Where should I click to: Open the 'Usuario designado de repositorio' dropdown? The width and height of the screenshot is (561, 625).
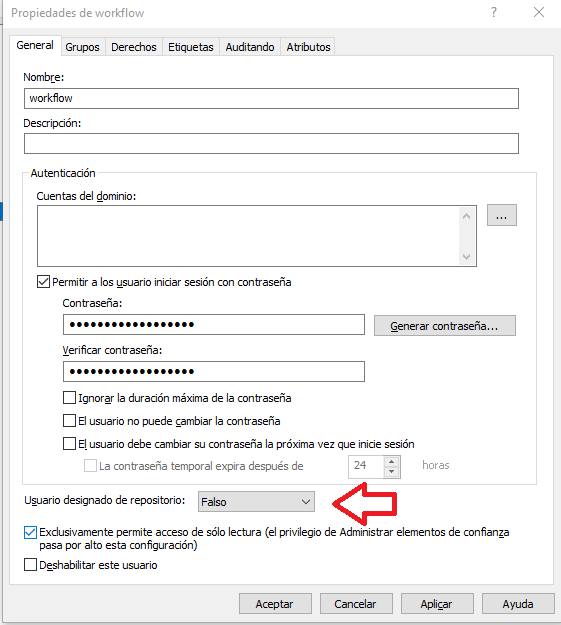[256, 502]
